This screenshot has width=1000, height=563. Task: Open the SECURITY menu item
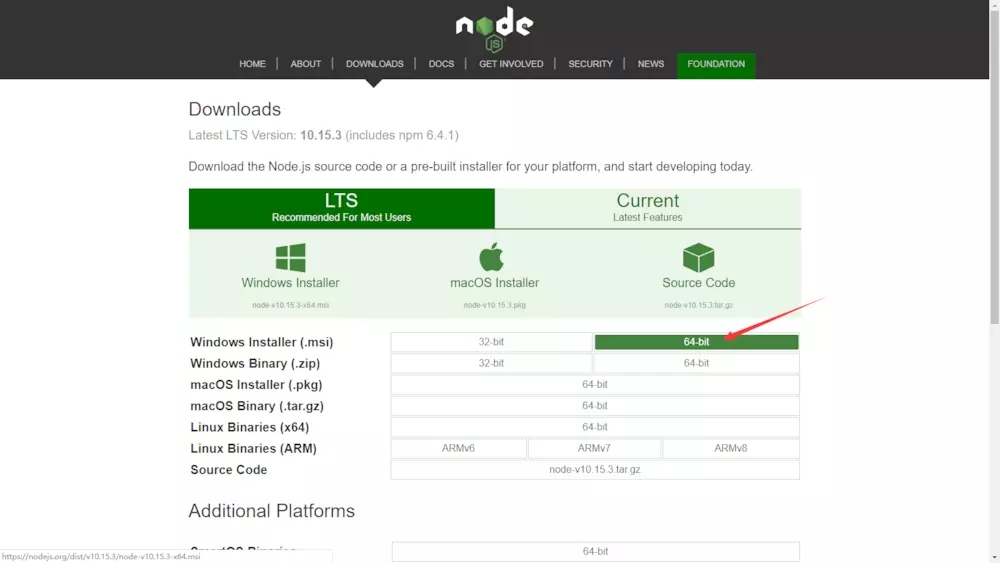590,64
